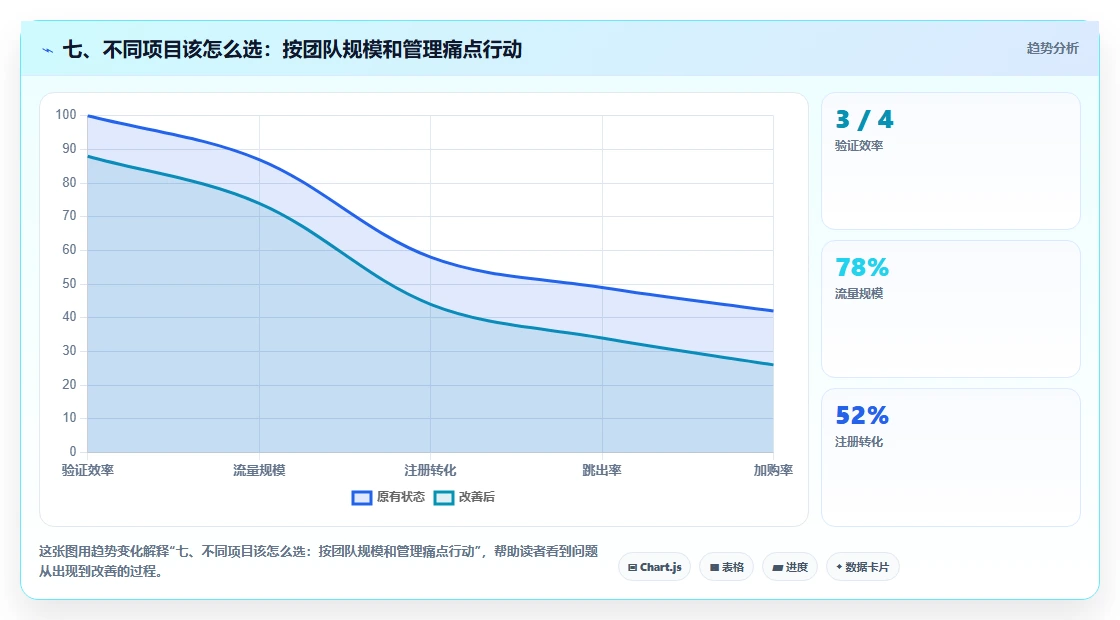
Task: Click the 跳出率 x-axis label
Action: [601, 470]
